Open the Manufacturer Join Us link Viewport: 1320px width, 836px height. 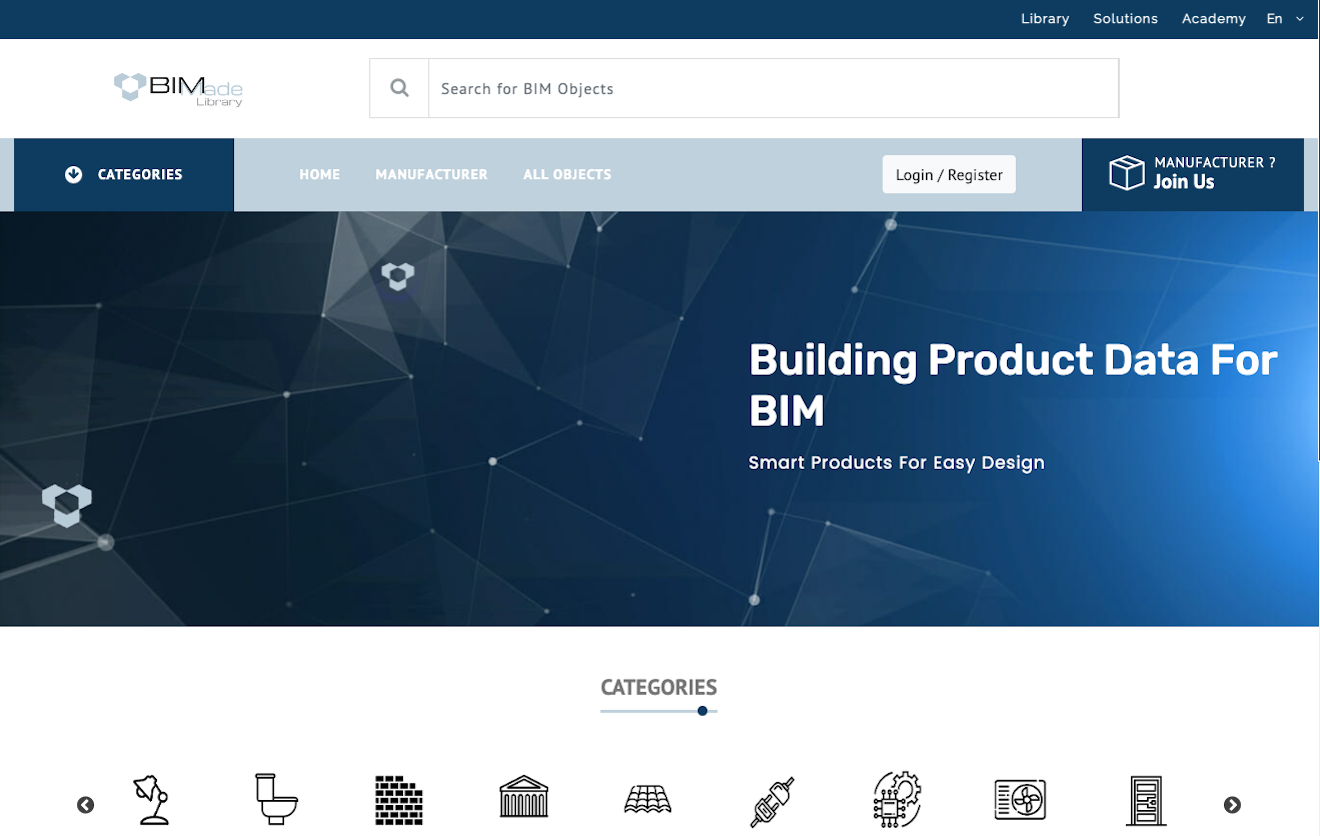click(1192, 174)
